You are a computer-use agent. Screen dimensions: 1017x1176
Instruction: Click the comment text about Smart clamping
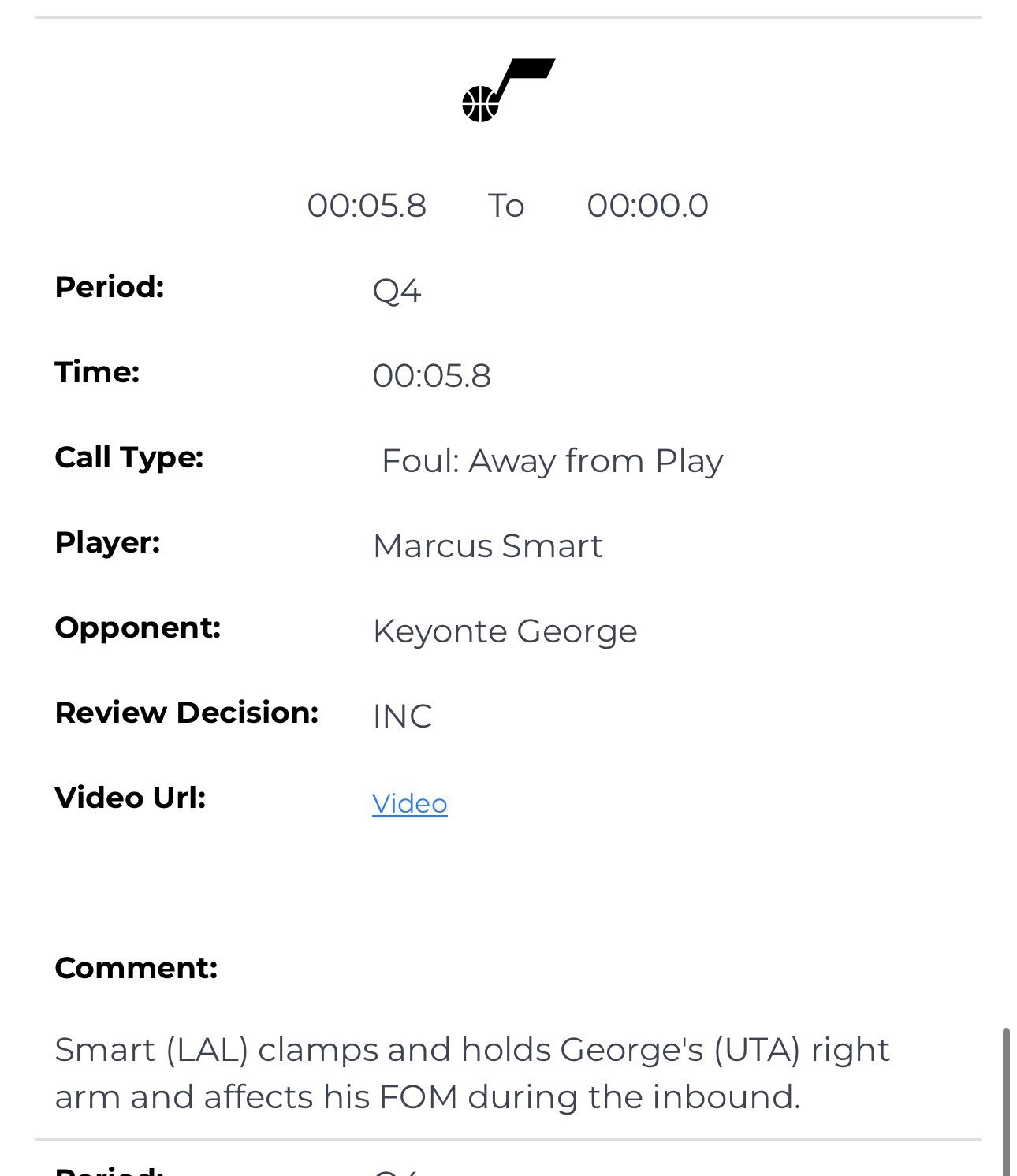tap(472, 1074)
